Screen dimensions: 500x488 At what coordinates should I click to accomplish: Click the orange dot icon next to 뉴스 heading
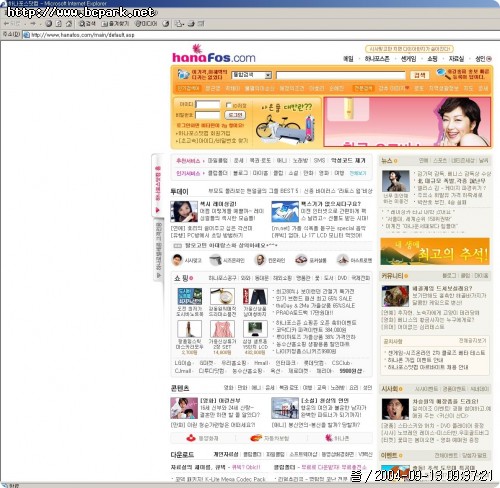pyautogui.click(x=396, y=161)
